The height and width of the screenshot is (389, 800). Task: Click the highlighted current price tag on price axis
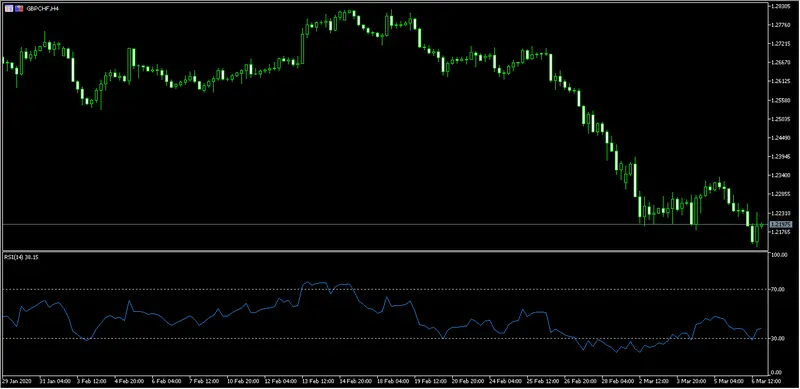780,225
